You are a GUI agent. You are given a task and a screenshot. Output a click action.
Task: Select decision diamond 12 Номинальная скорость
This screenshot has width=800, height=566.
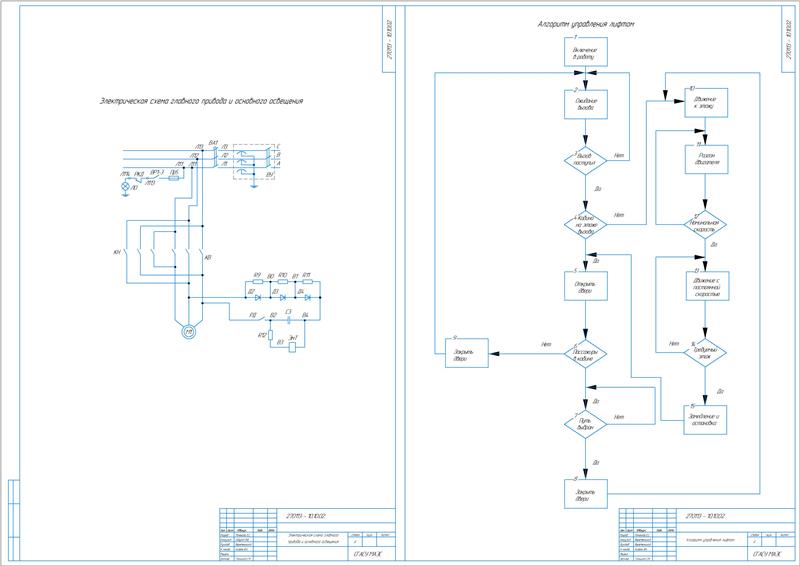(x=705, y=225)
